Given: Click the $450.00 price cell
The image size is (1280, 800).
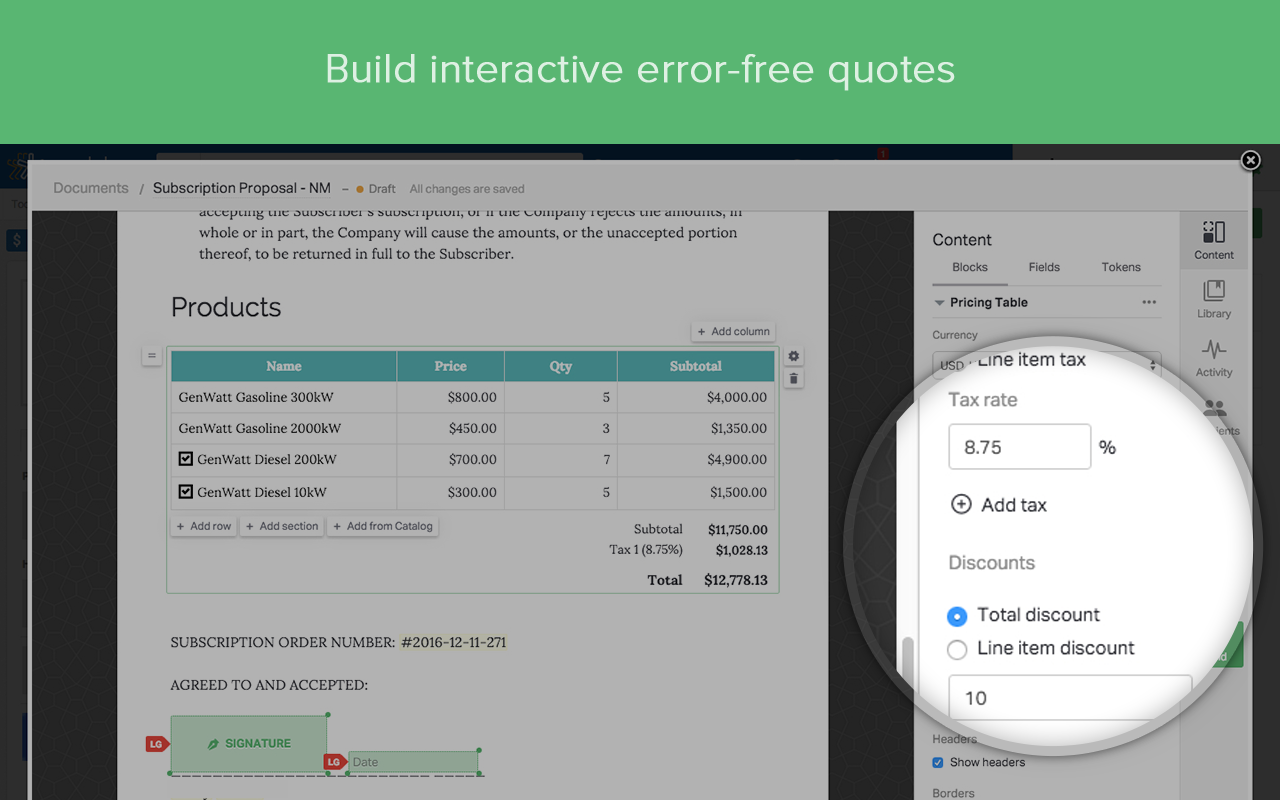Looking at the screenshot, I should point(450,428).
